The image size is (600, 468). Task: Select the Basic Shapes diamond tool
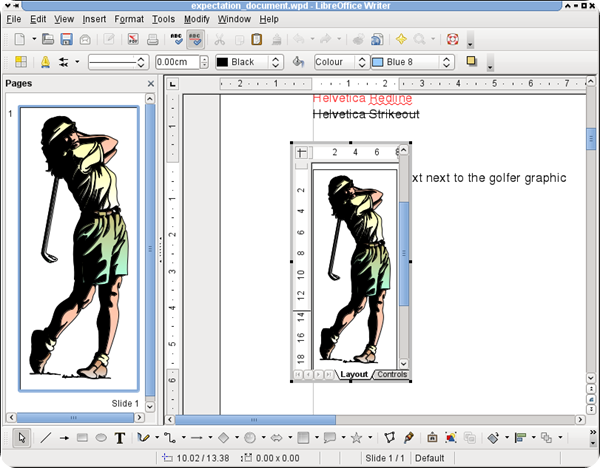coord(223,438)
